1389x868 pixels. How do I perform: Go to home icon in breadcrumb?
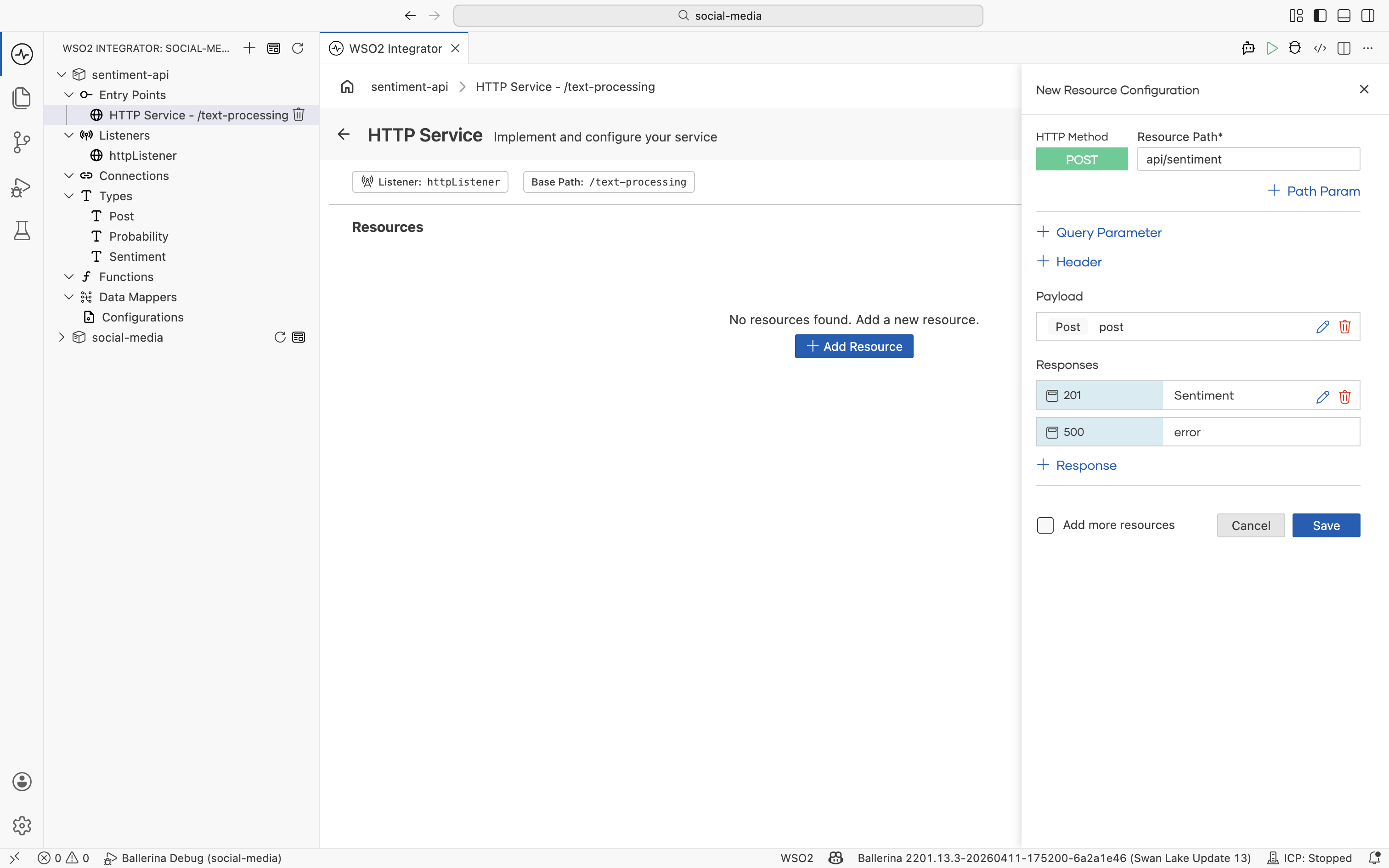coord(347,87)
